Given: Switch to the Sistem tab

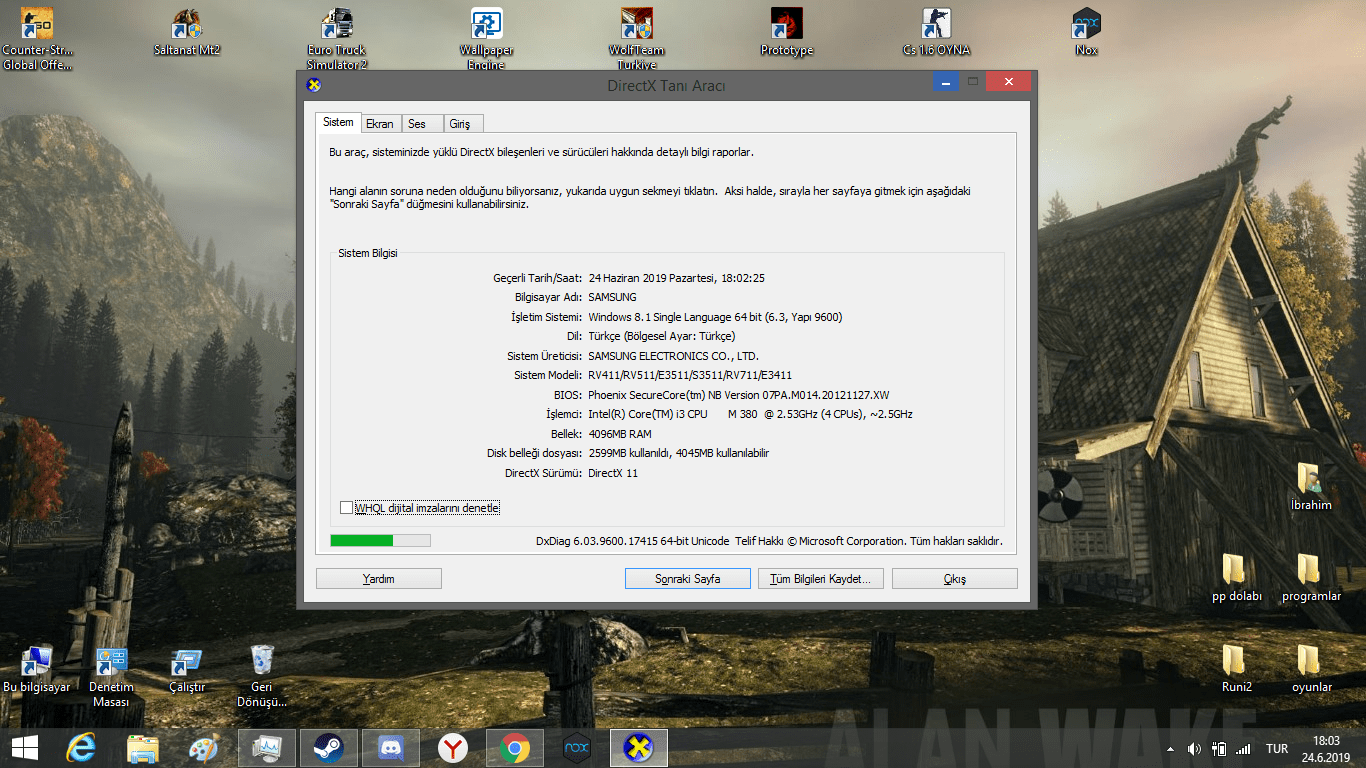Looking at the screenshot, I should pos(338,122).
